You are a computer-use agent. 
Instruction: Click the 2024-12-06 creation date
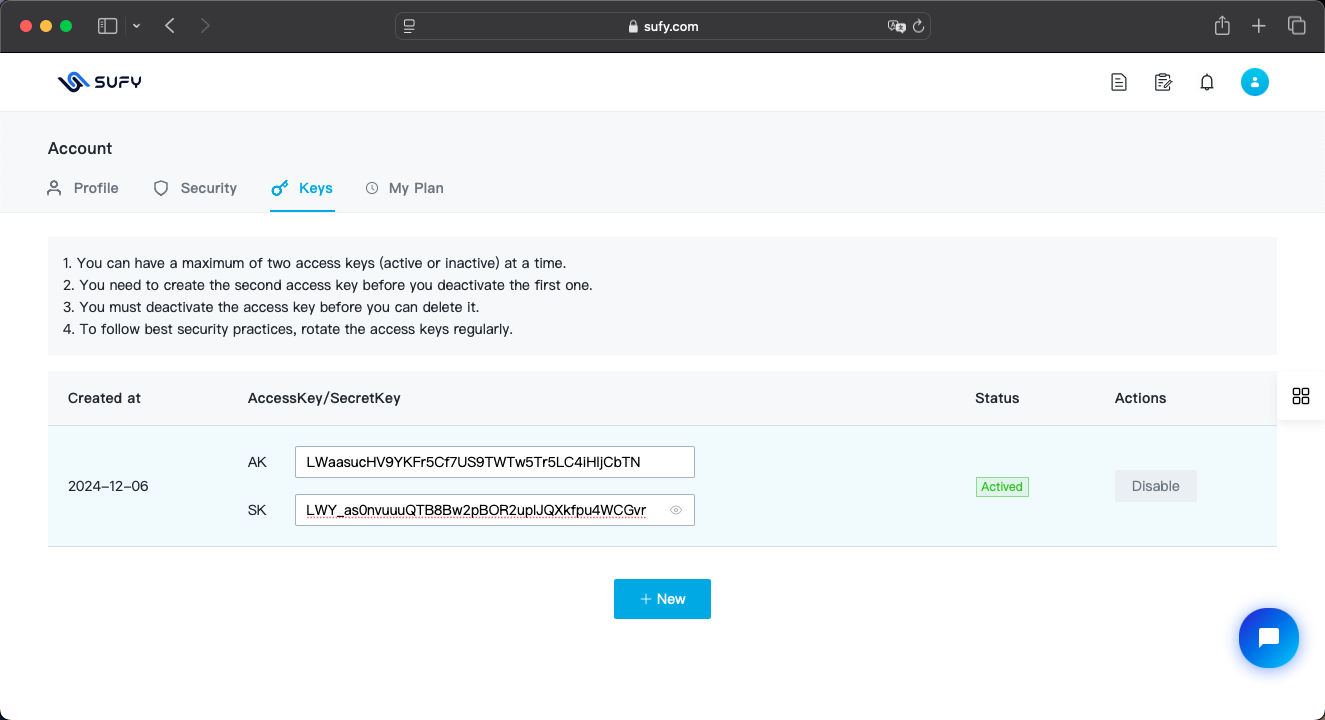[108, 486]
